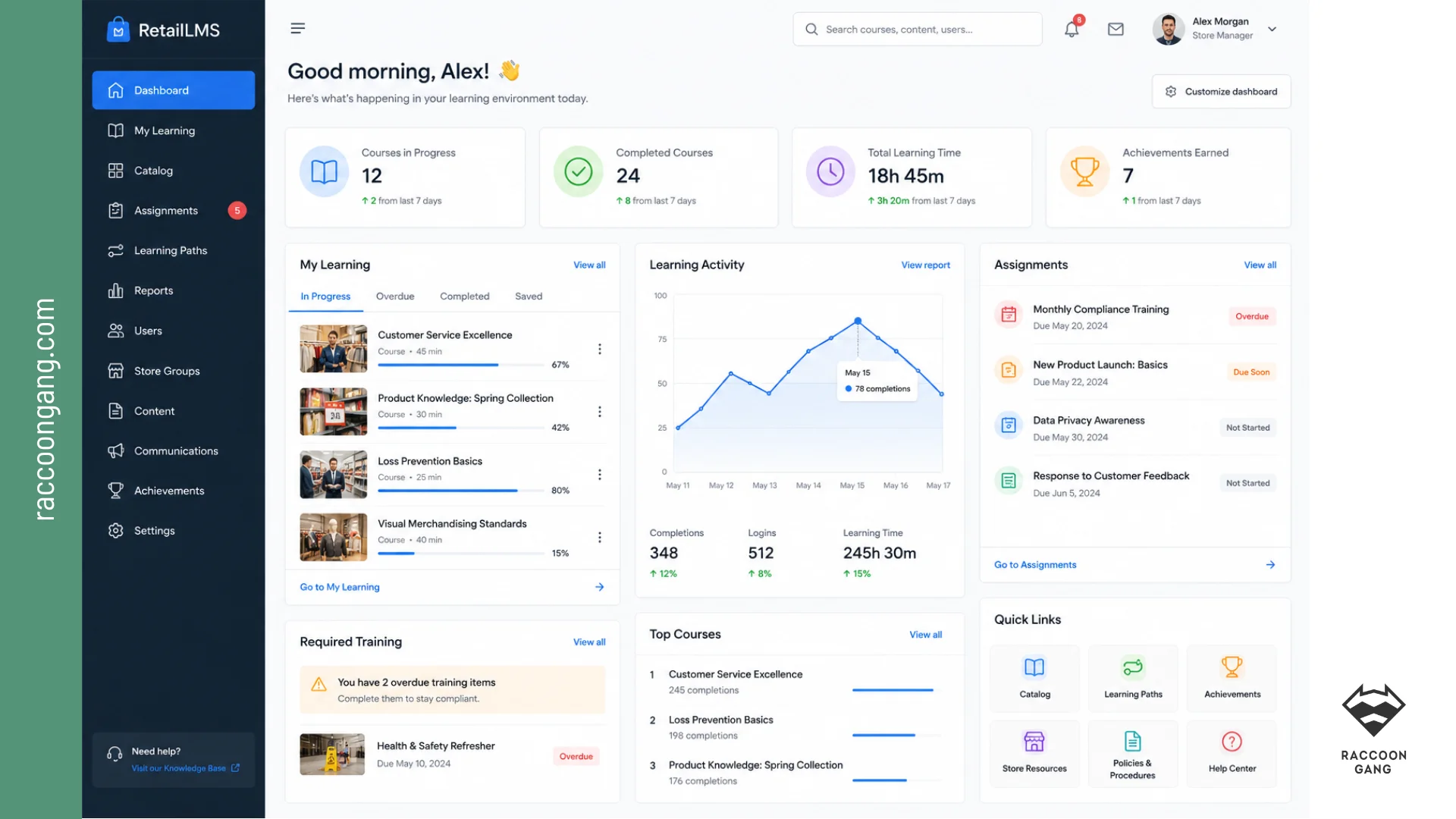The height and width of the screenshot is (819, 1456).
Task: Open Learning Paths quick link
Action: click(x=1133, y=679)
